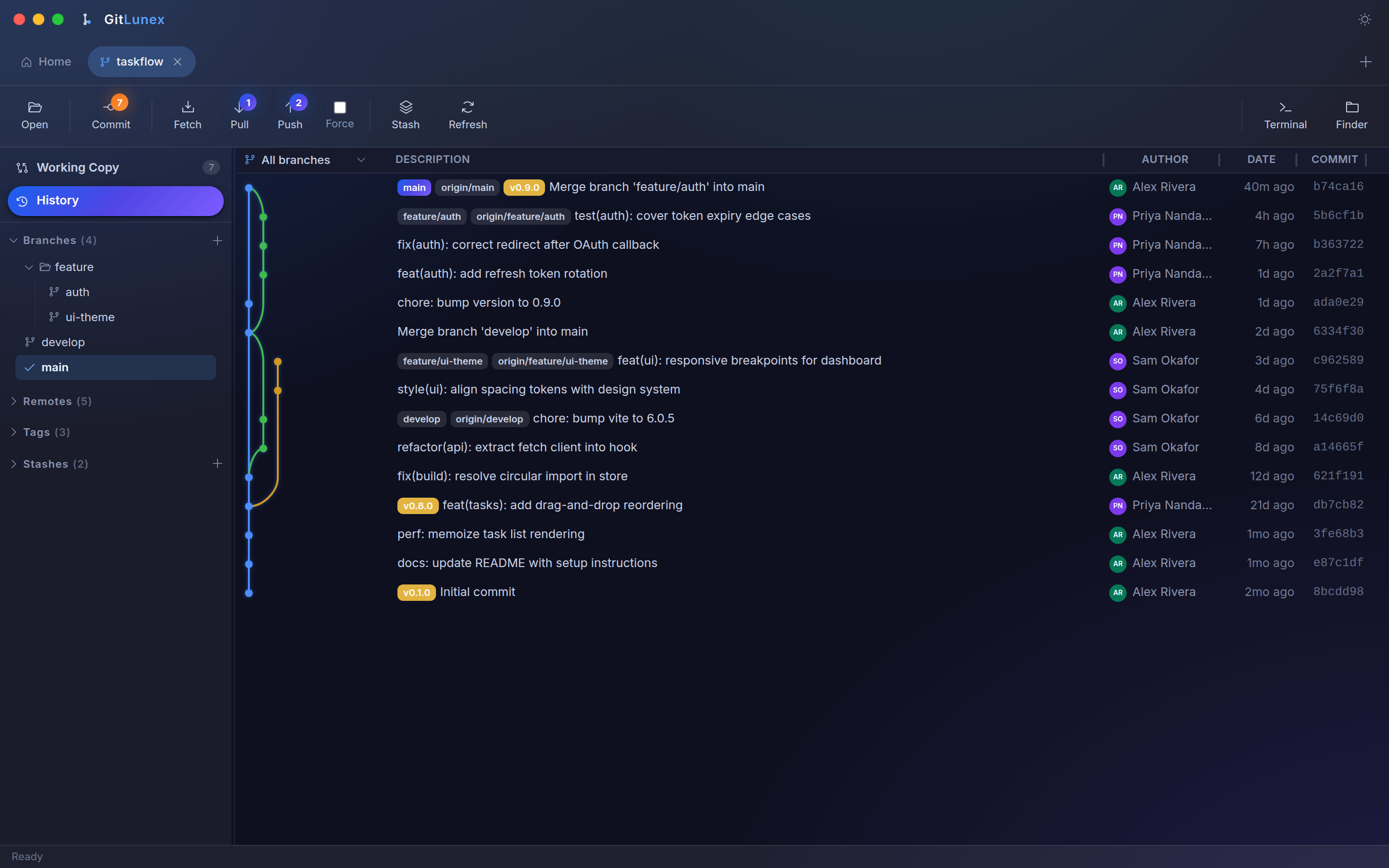Create a new branch with the plus icon

coord(217,241)
